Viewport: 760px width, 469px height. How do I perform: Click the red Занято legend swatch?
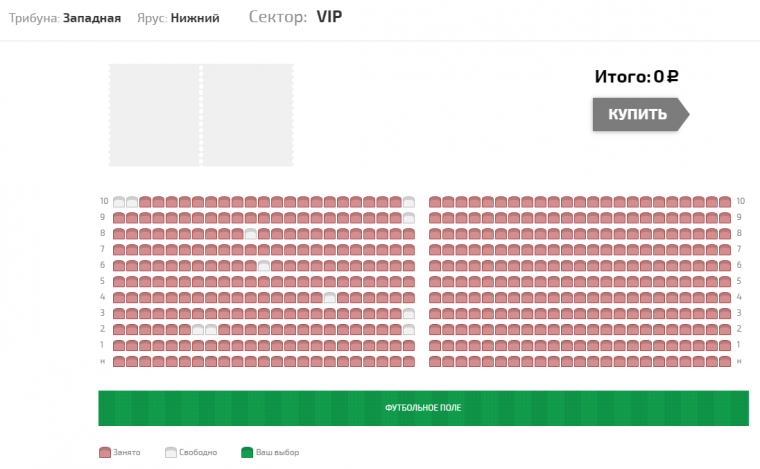(x=105, y=452)
